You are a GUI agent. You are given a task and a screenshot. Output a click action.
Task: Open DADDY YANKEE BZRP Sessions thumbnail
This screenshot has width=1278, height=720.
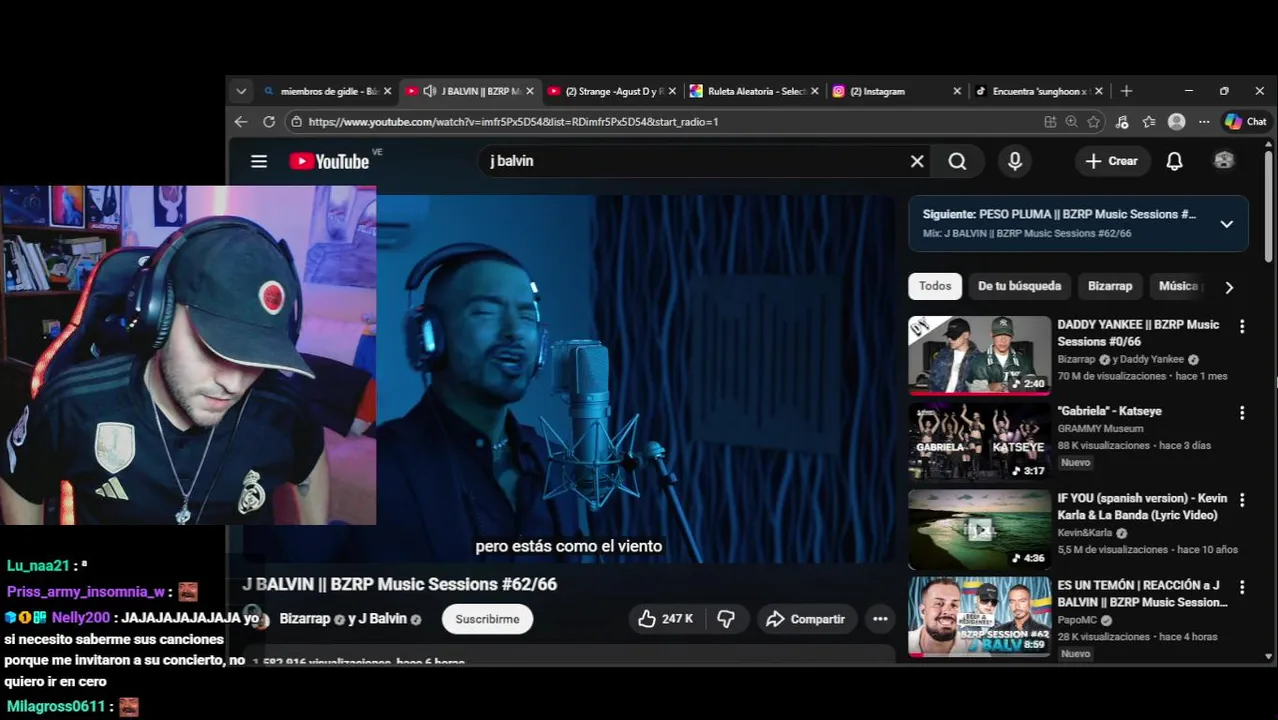(x=979, y=355)
